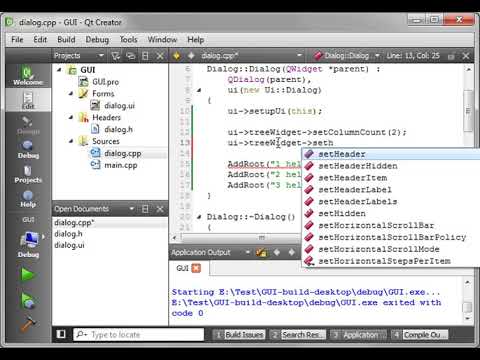
Task: Fold the Dialog destructor code block
Action: click(199, 217)
